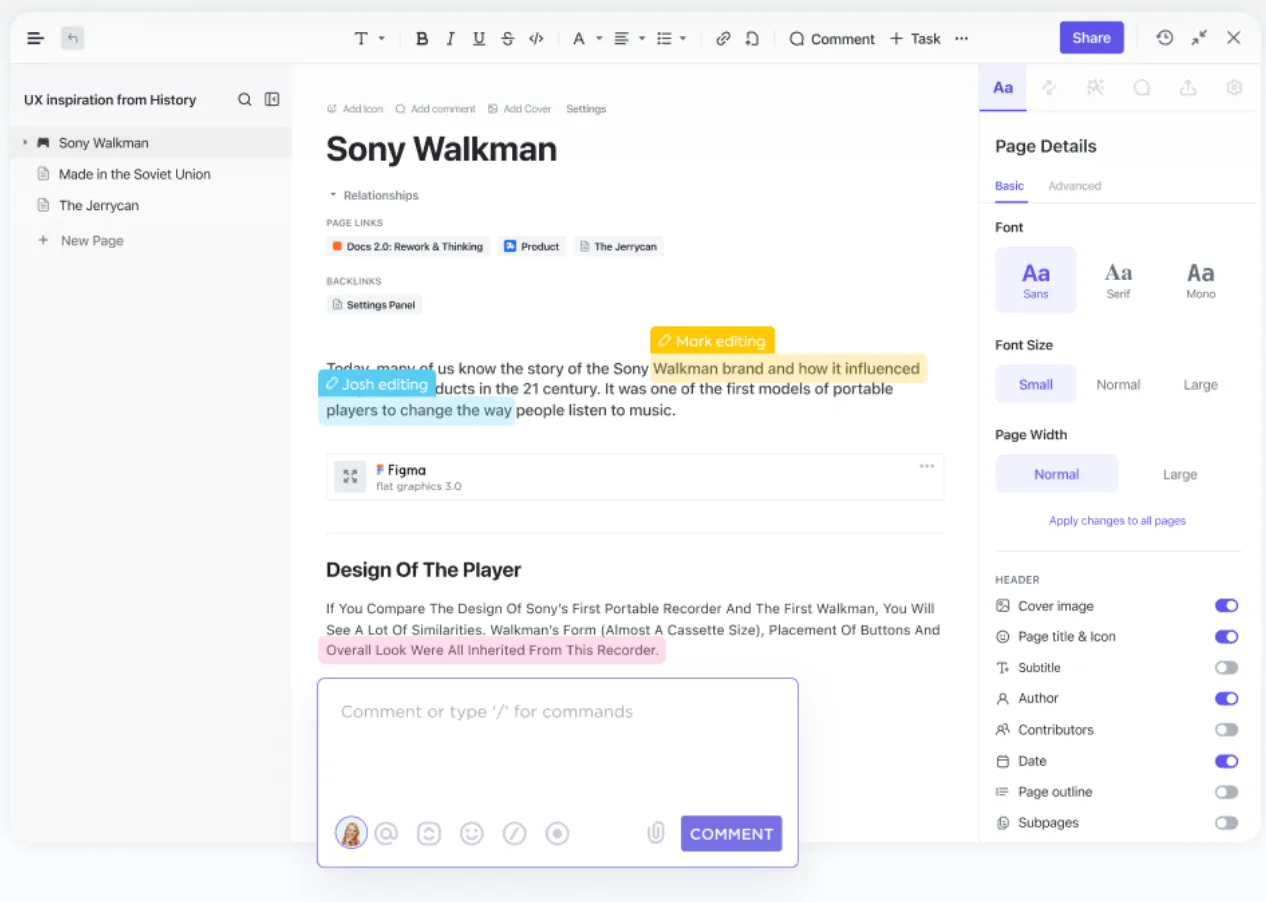
Task: Switch to the Advanced tab
Action: coord(1074,186)
